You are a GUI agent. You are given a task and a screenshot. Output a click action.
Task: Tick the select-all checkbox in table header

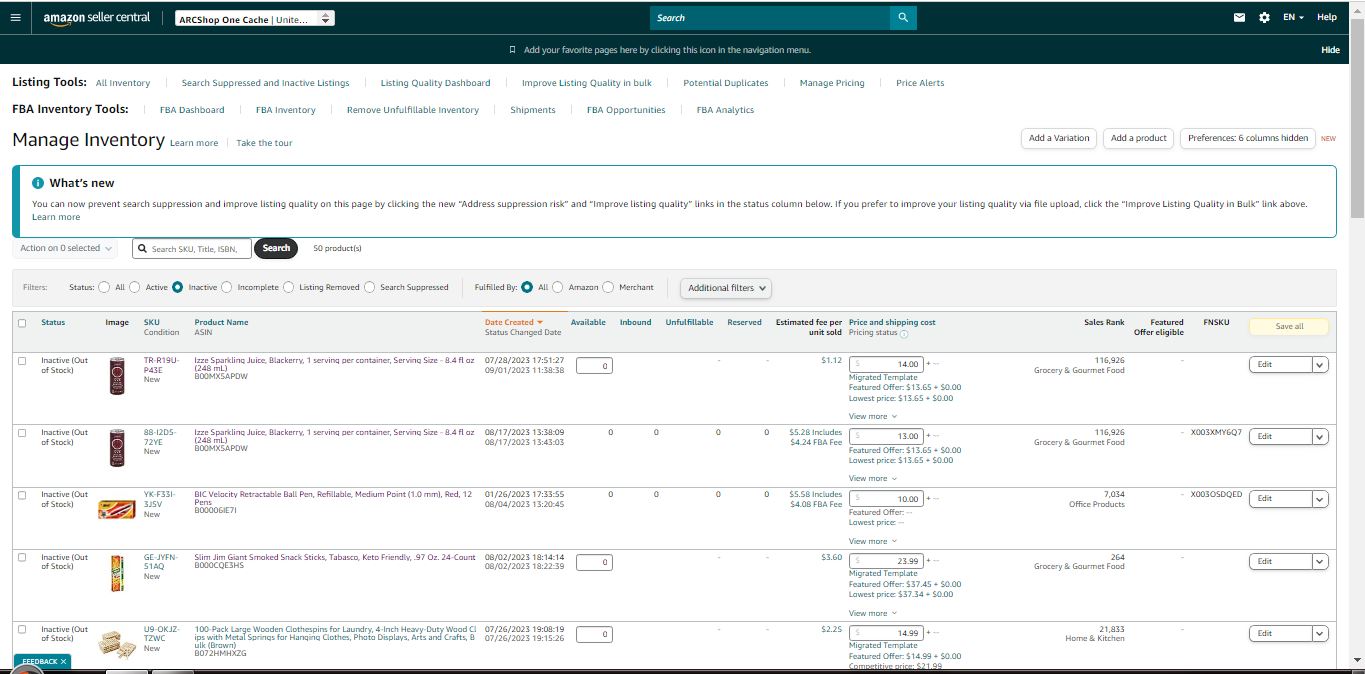tap(22, 323)
